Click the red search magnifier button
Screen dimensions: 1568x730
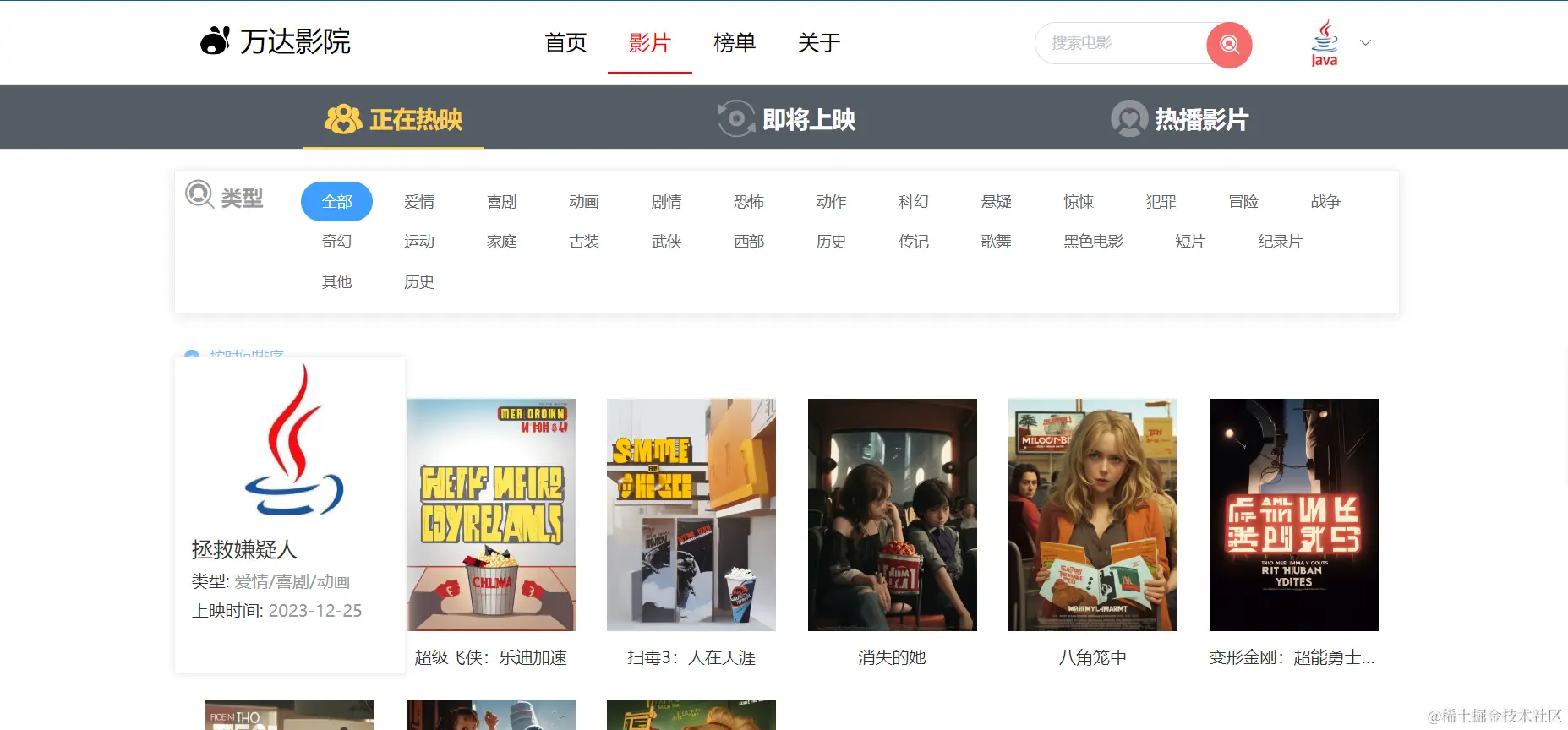click(1229, 45)
